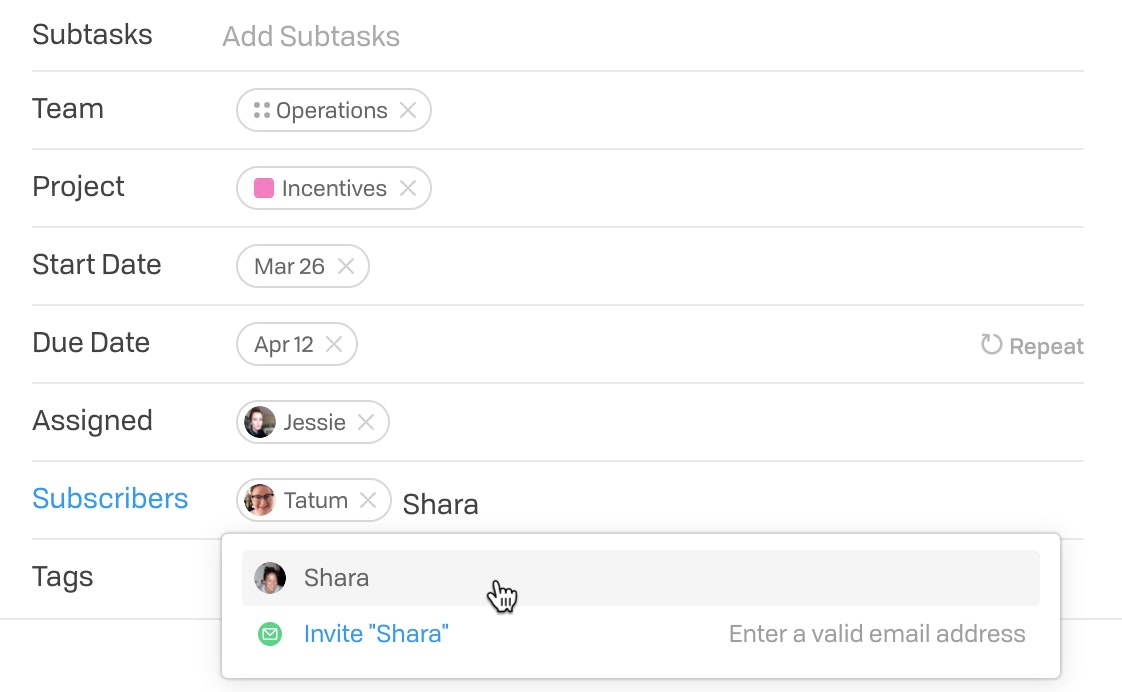The height and width of the screenshot is (692, 1122).
Task: Remove Jessie from Assigned
Action: coord(366,422)
